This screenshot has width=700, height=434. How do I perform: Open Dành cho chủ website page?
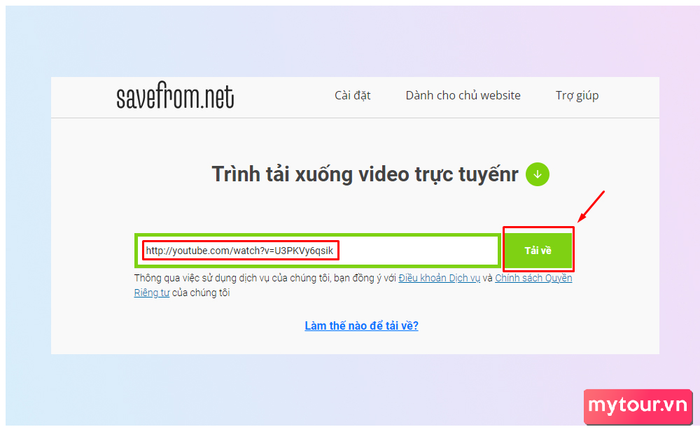(x=463, y=96)
